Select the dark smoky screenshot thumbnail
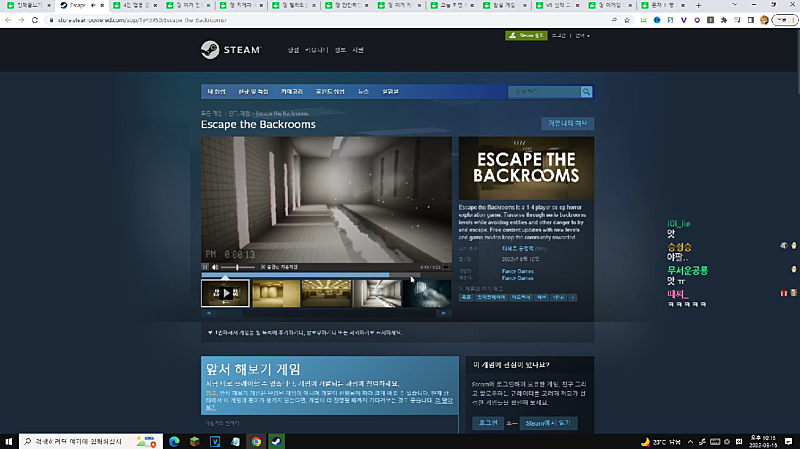Viewport: 800px width, 449px height. (427, 293)
